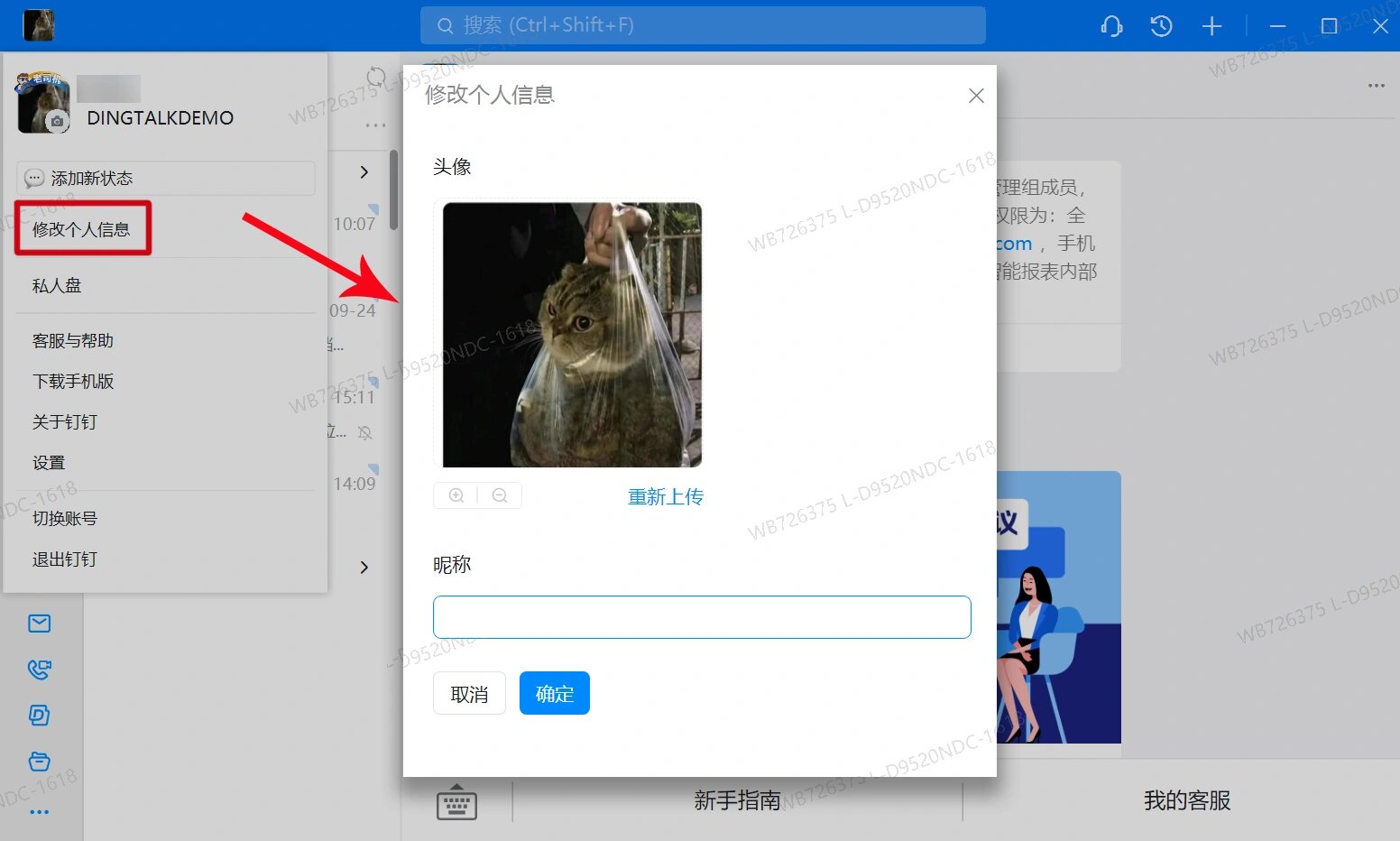Open the more dots icon at the sidebar bottom
This screenshot has height=841, width=1400.
pos(39,812)
